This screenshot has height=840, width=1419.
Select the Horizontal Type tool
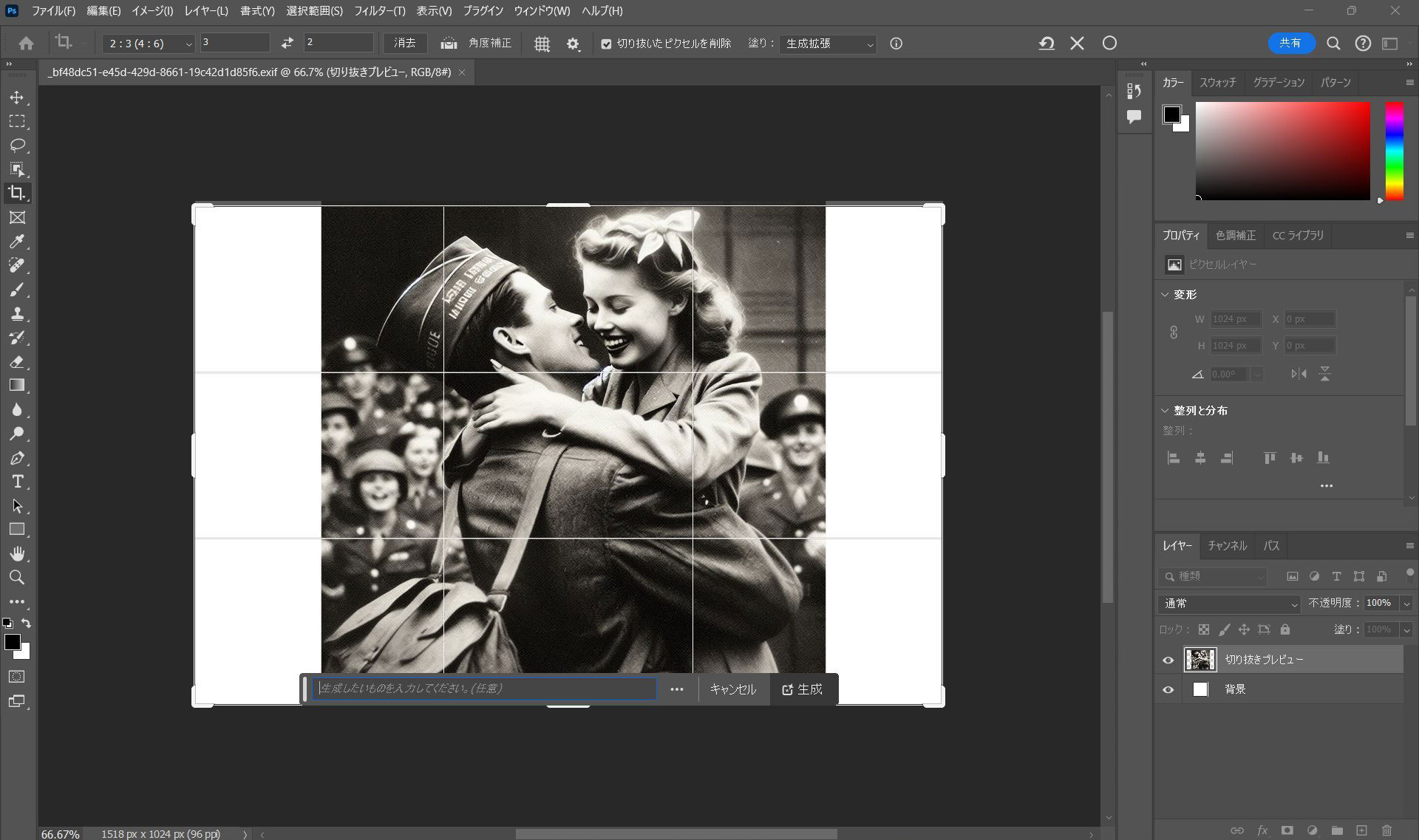(x=17, y=481)
